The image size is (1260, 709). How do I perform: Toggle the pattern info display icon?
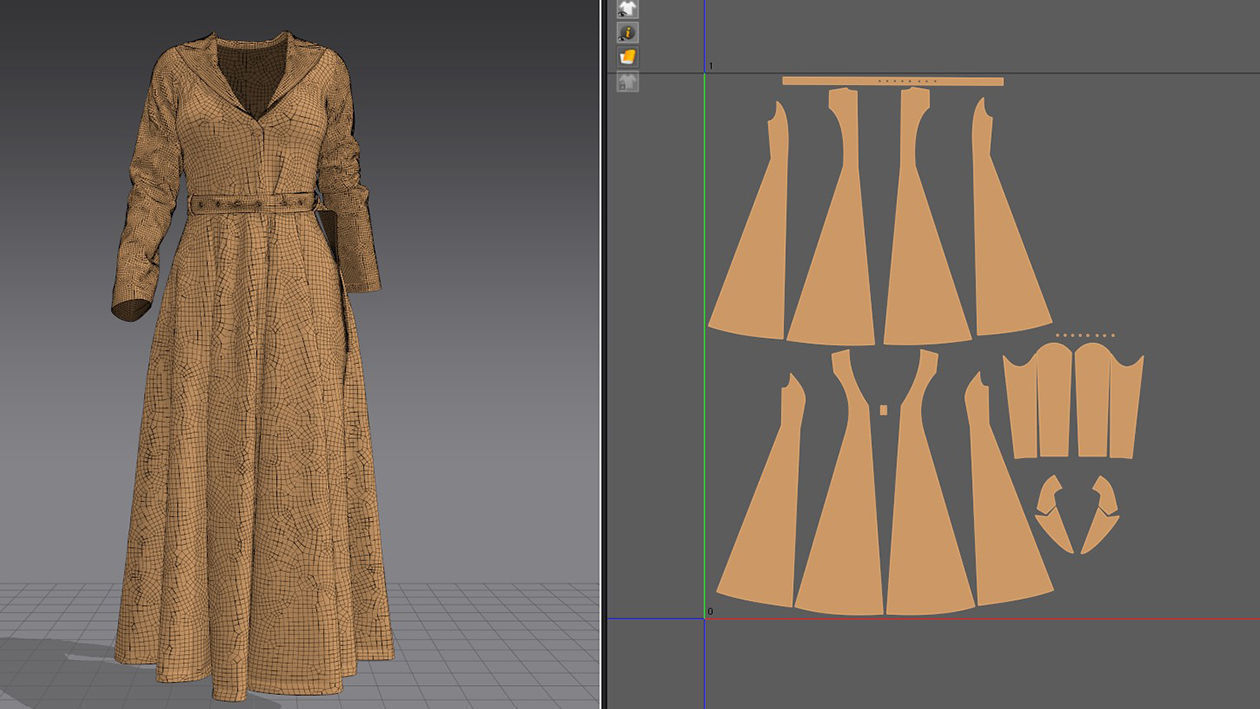tap(628, 33)
